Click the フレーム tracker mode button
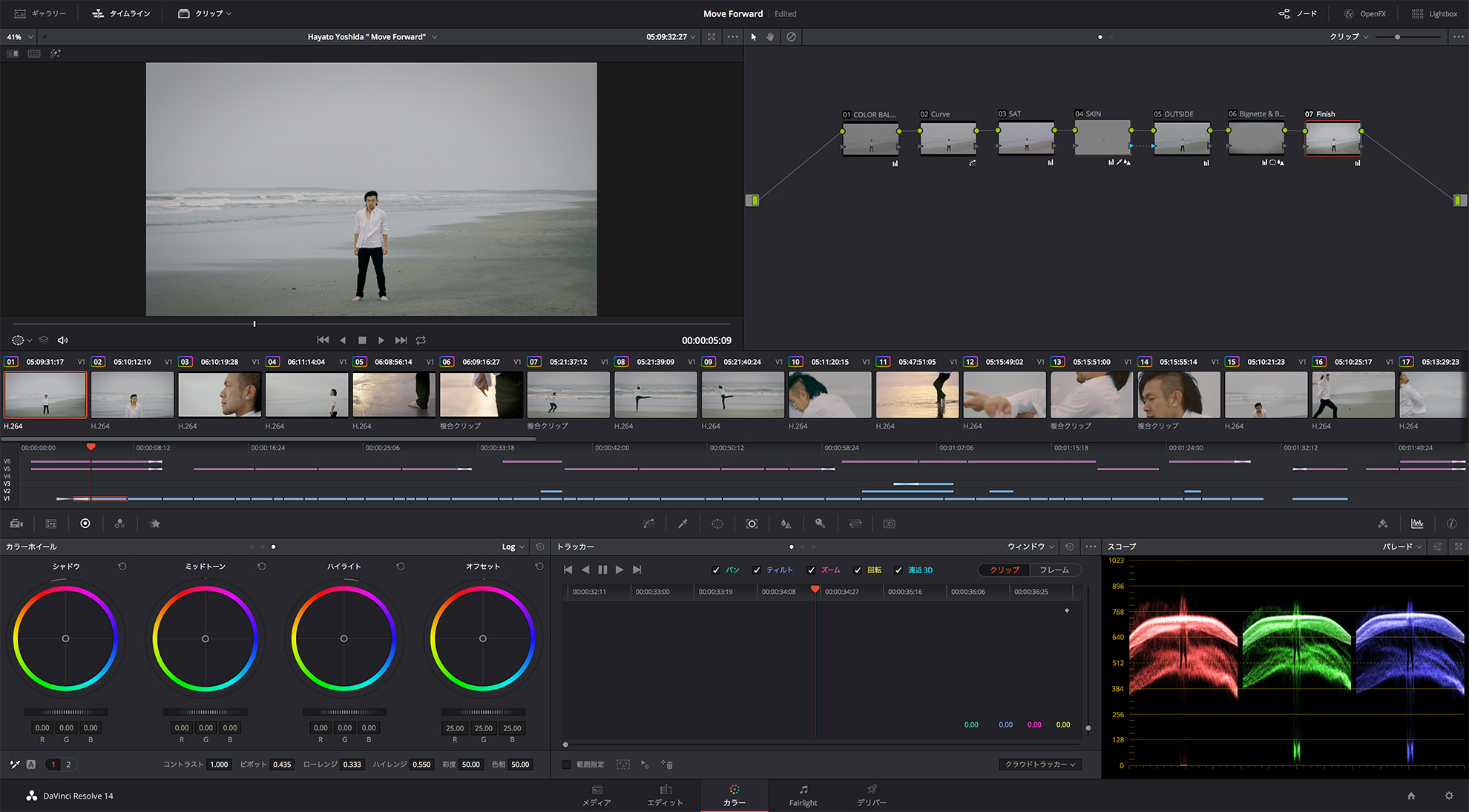The width and height of the screenshot is (1469, 812). [1054, 570]
